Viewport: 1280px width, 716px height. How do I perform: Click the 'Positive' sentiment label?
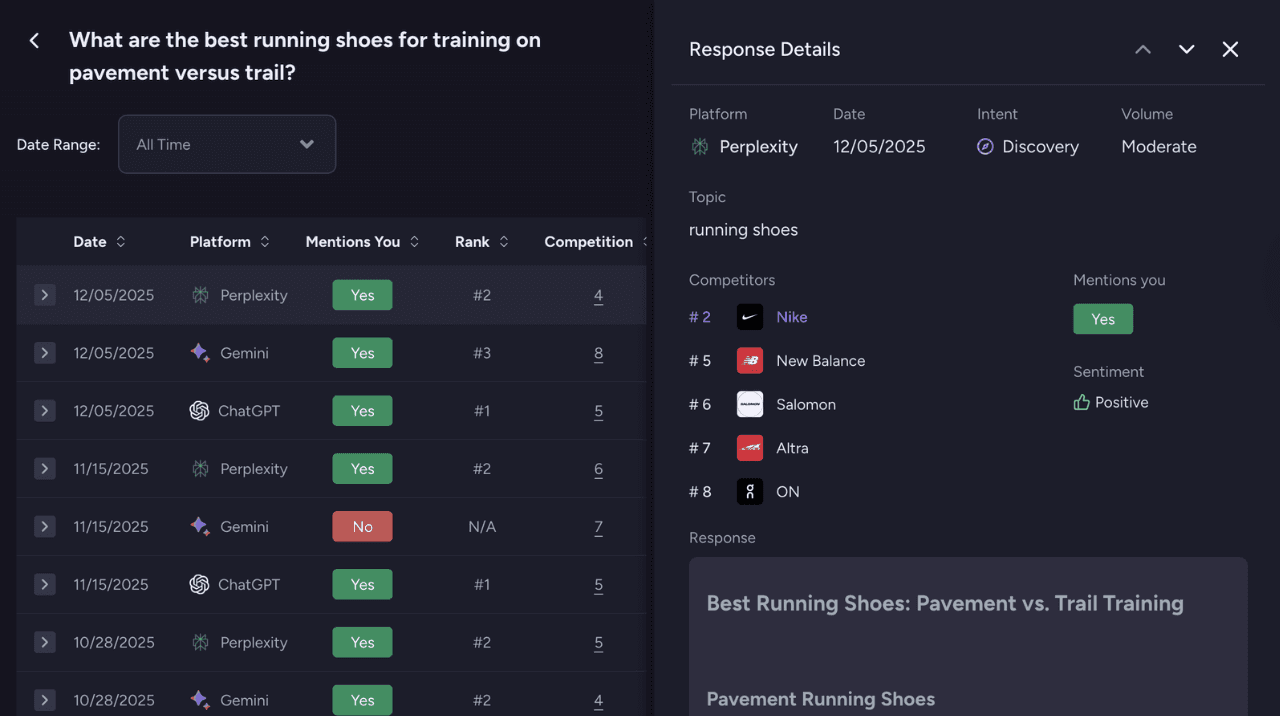point(1122,402)
